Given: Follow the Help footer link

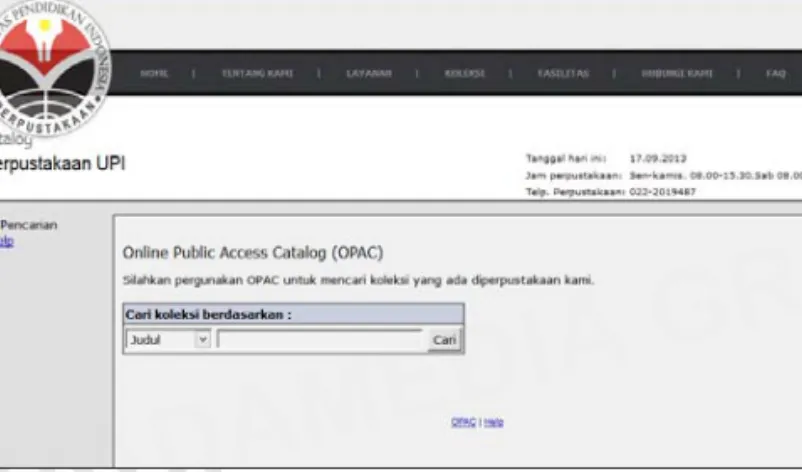Looking at the screenshot, I should click(494, 422).
